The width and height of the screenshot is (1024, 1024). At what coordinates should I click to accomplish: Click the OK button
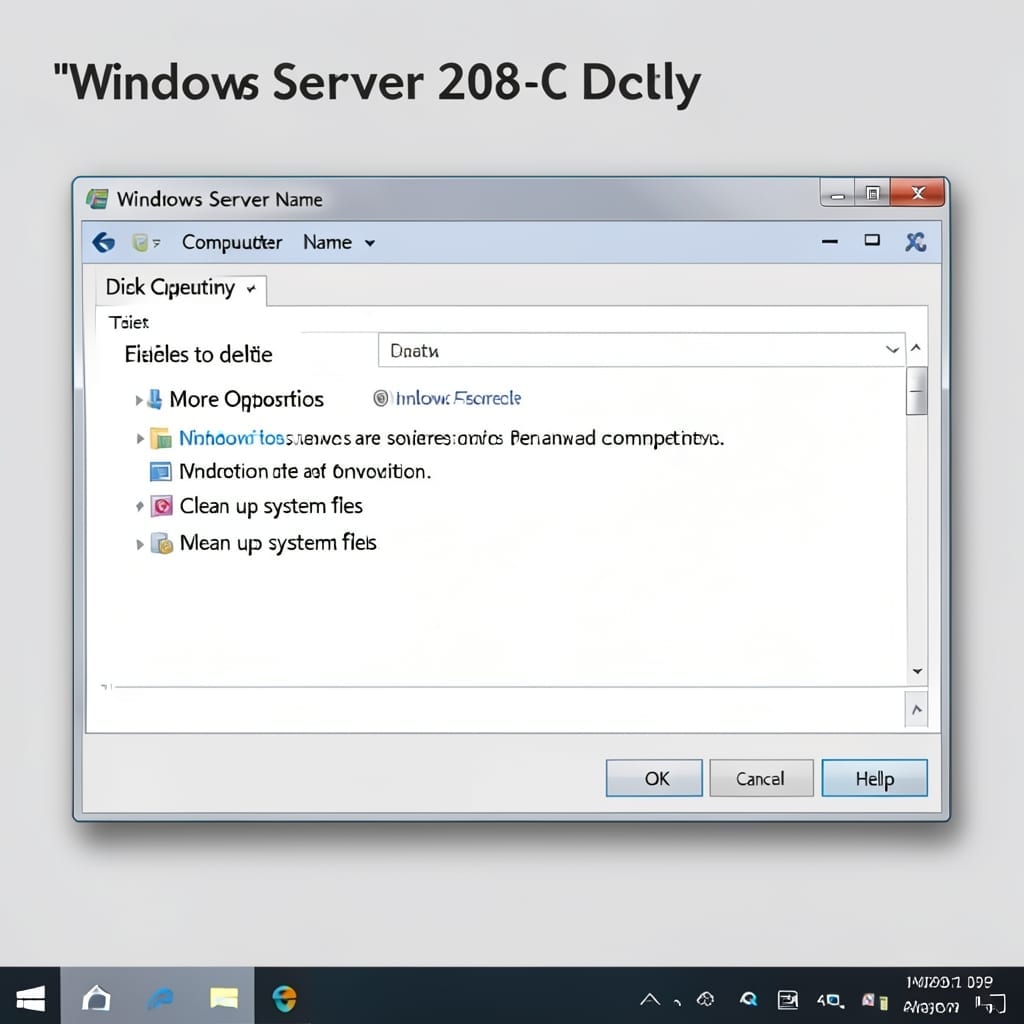[x=654, y=778]
